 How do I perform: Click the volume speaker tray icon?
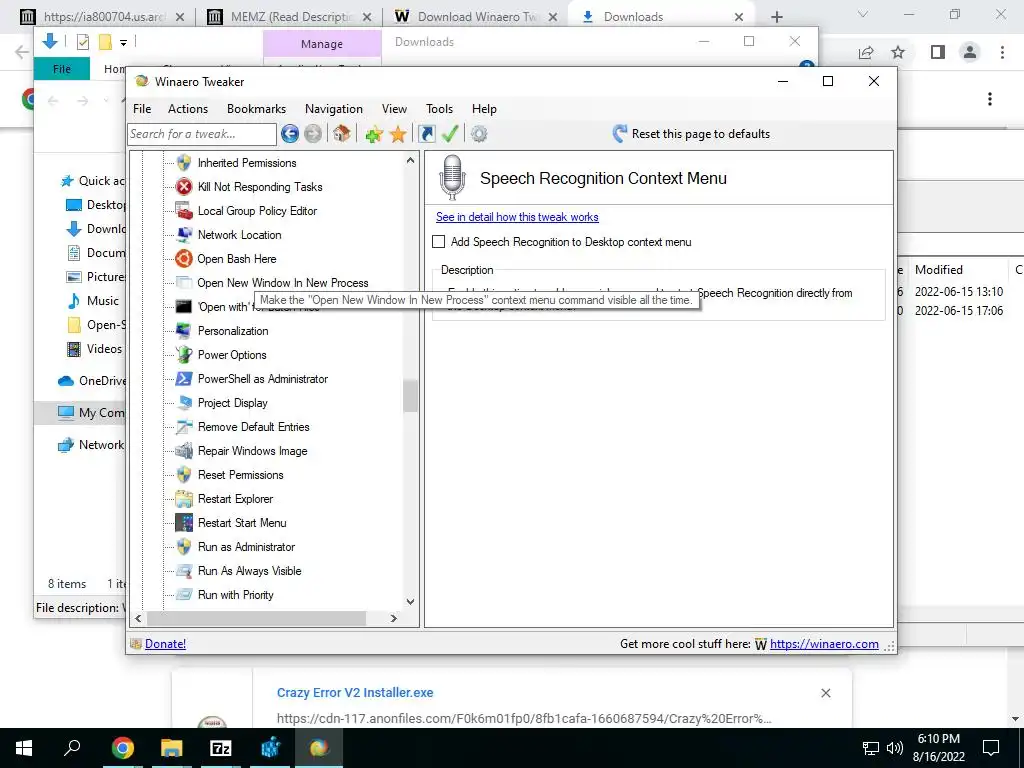point(895,748)
